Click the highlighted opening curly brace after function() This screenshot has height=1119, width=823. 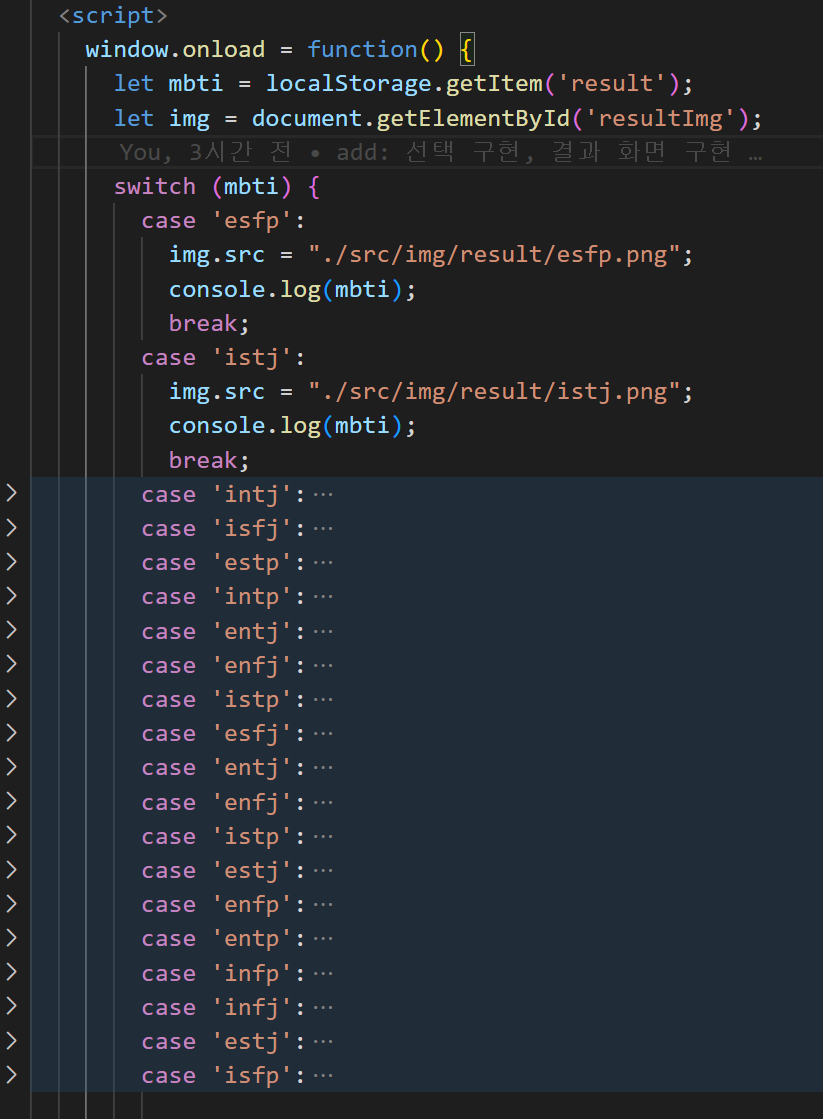(x=467, y=50)
